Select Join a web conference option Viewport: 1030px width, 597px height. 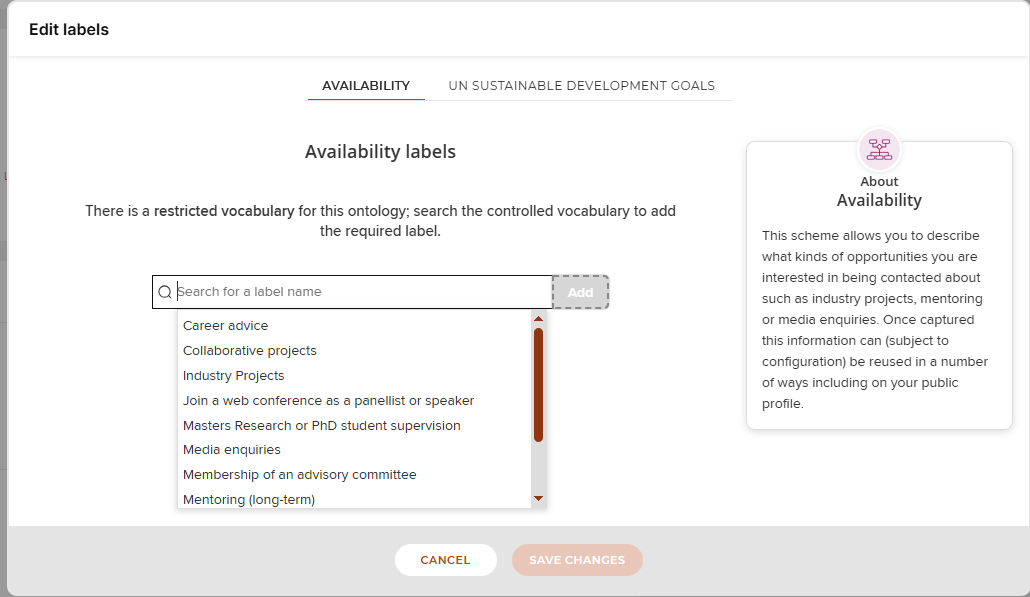pos(328,401)
